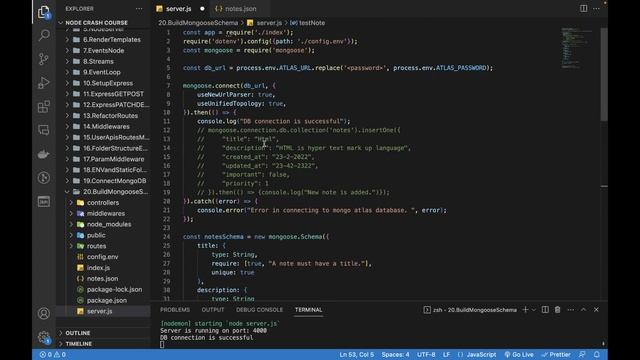Open the Accounts menu icon
640x360 pixels.
(x=44, y=313)
